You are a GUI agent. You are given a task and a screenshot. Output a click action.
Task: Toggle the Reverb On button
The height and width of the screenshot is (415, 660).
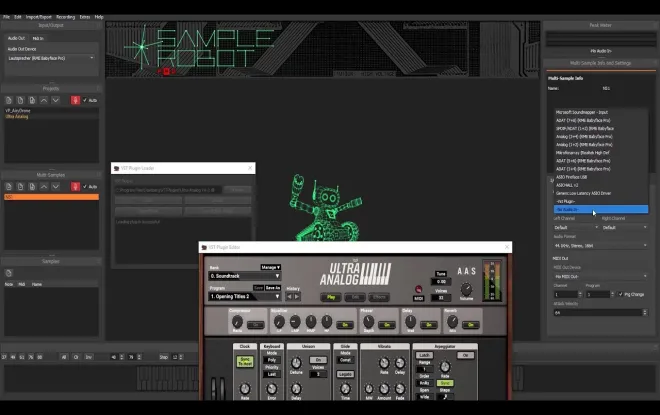pyautogui.click(x=471, y=325)
